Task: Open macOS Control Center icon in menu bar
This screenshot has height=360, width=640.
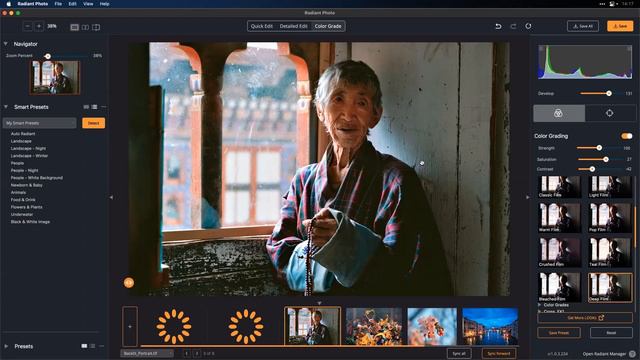Action: click(x=612, y=4)
